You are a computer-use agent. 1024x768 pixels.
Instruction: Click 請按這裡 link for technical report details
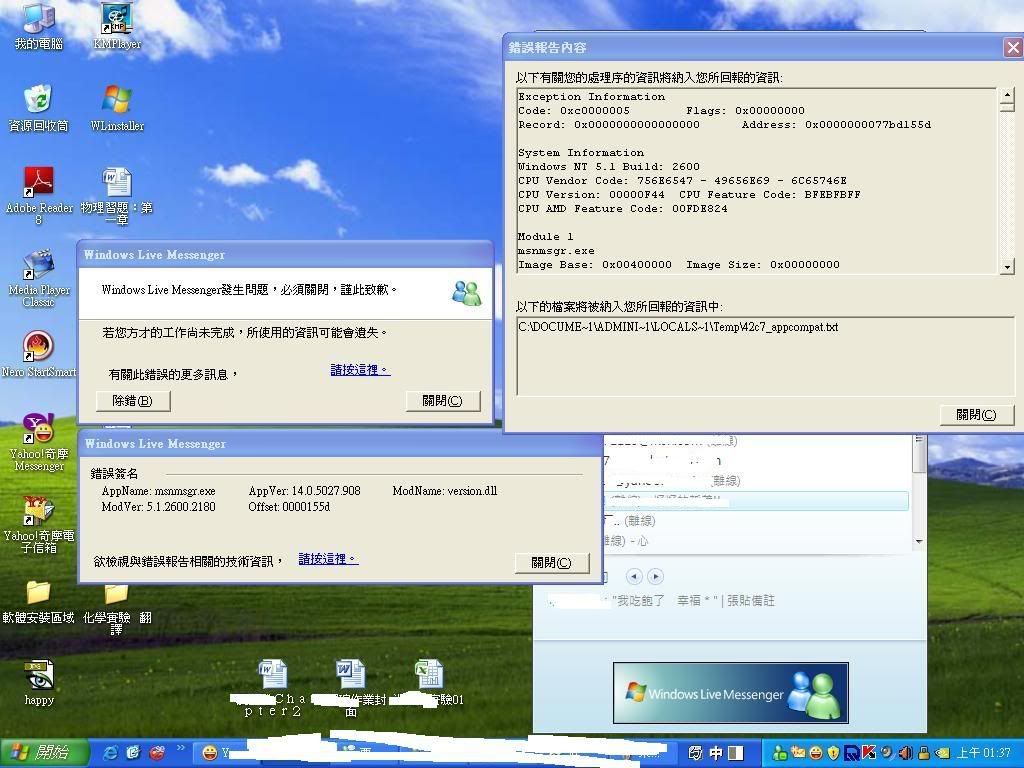[328, 559]
